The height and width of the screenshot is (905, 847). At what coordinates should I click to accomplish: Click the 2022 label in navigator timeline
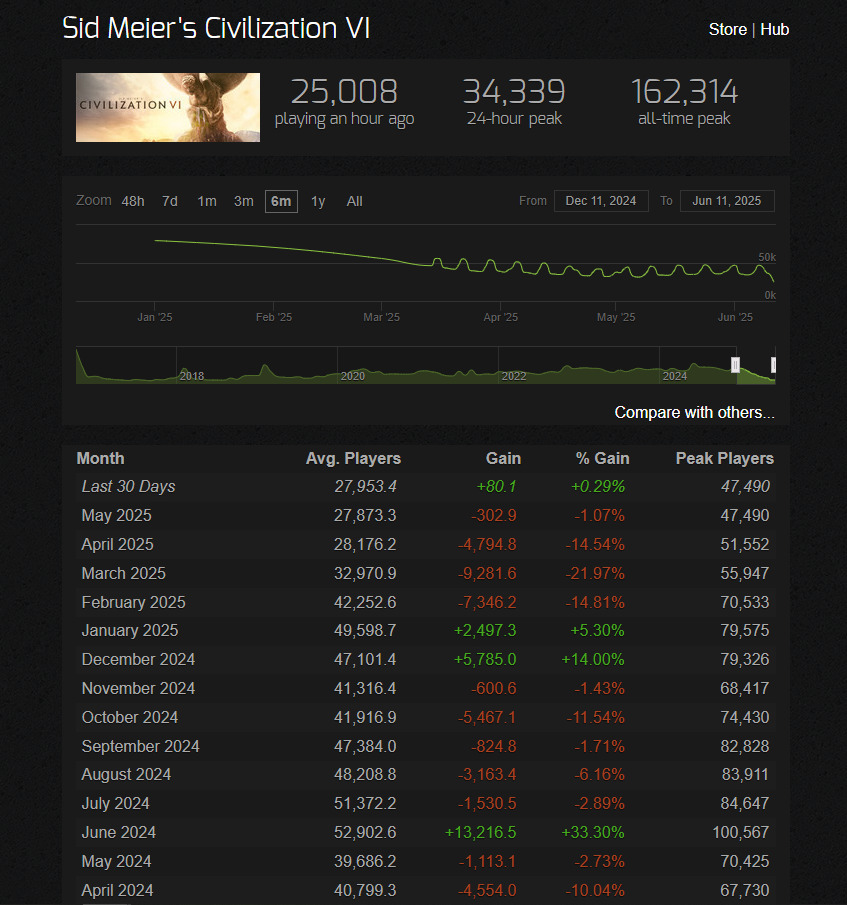point(514,376)
